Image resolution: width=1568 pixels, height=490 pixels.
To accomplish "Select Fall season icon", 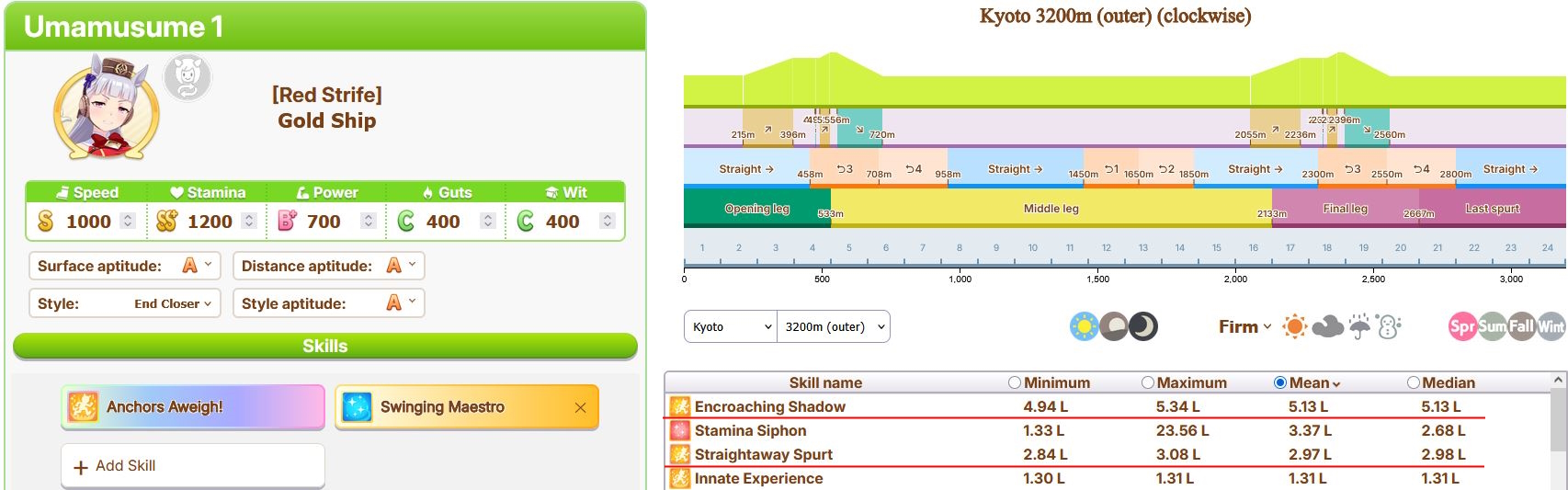I will 1521,326.
